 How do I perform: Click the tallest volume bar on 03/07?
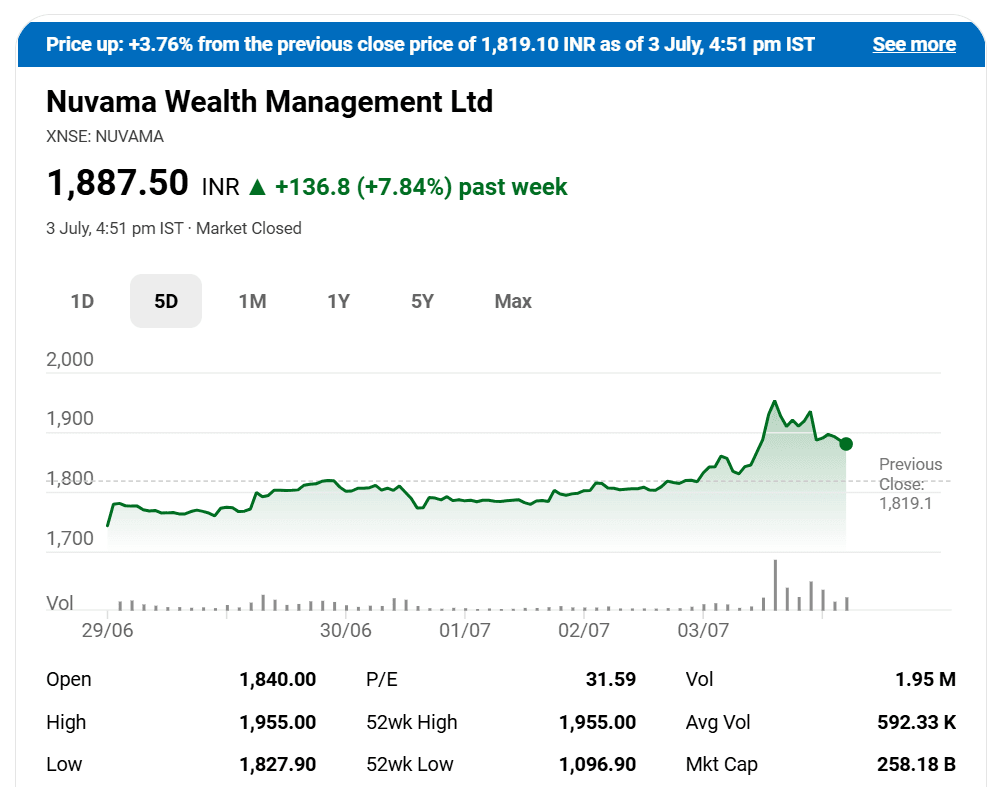tap(775, 585)
